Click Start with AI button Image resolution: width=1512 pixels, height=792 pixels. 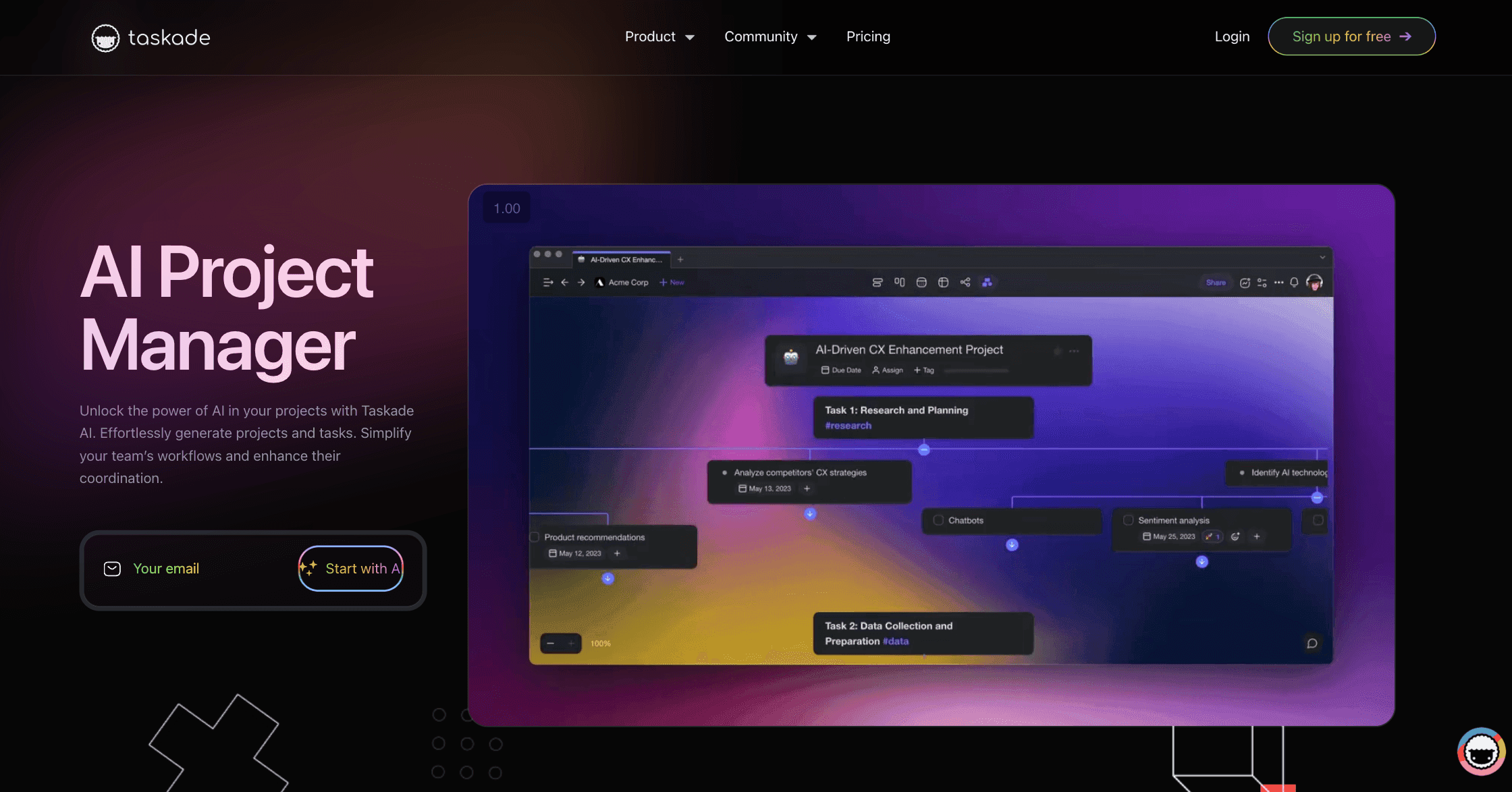coord(351,569)
